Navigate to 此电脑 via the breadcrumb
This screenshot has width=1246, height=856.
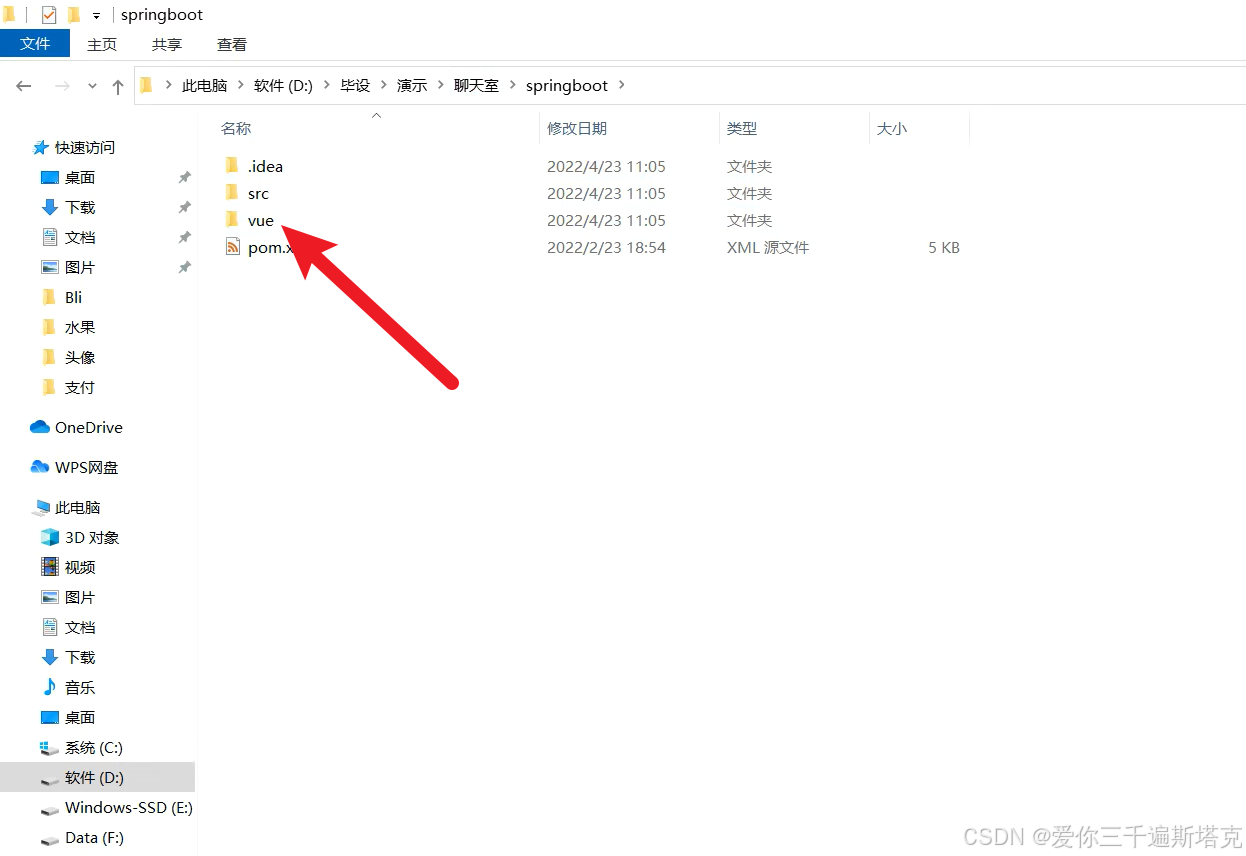[204, 85]
